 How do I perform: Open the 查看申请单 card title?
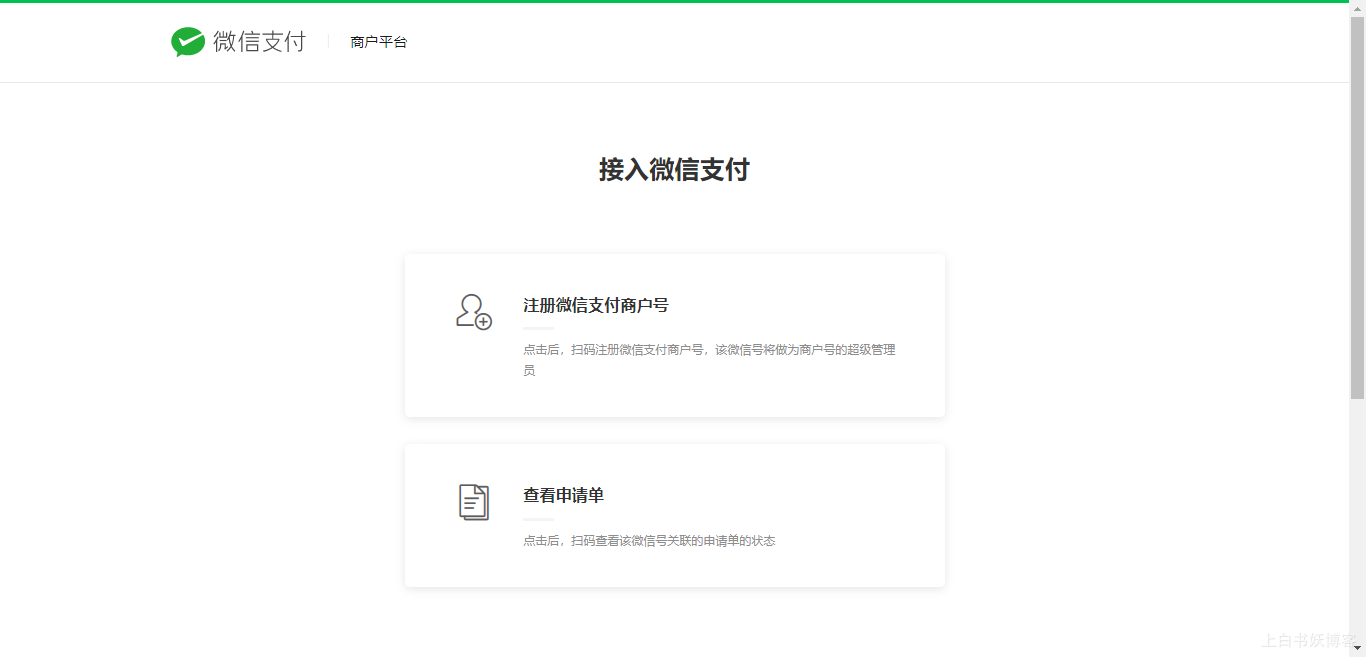pos(563,495)
